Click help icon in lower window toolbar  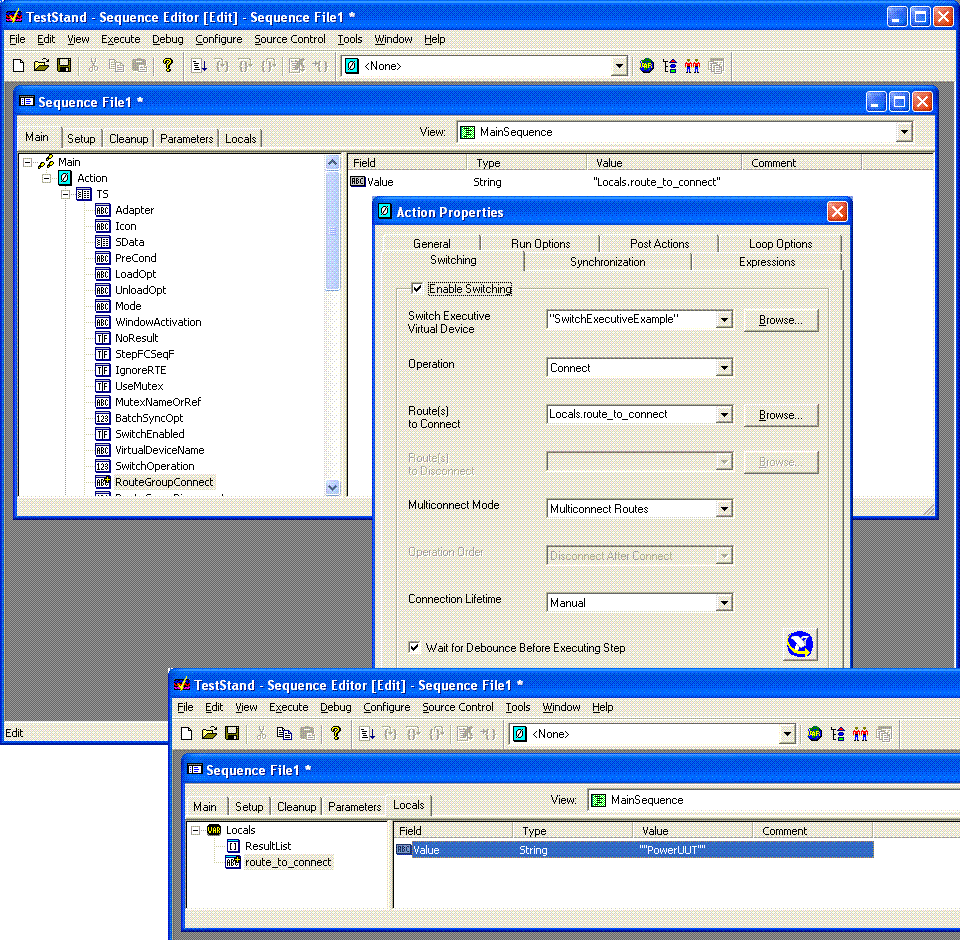[336, 733]
